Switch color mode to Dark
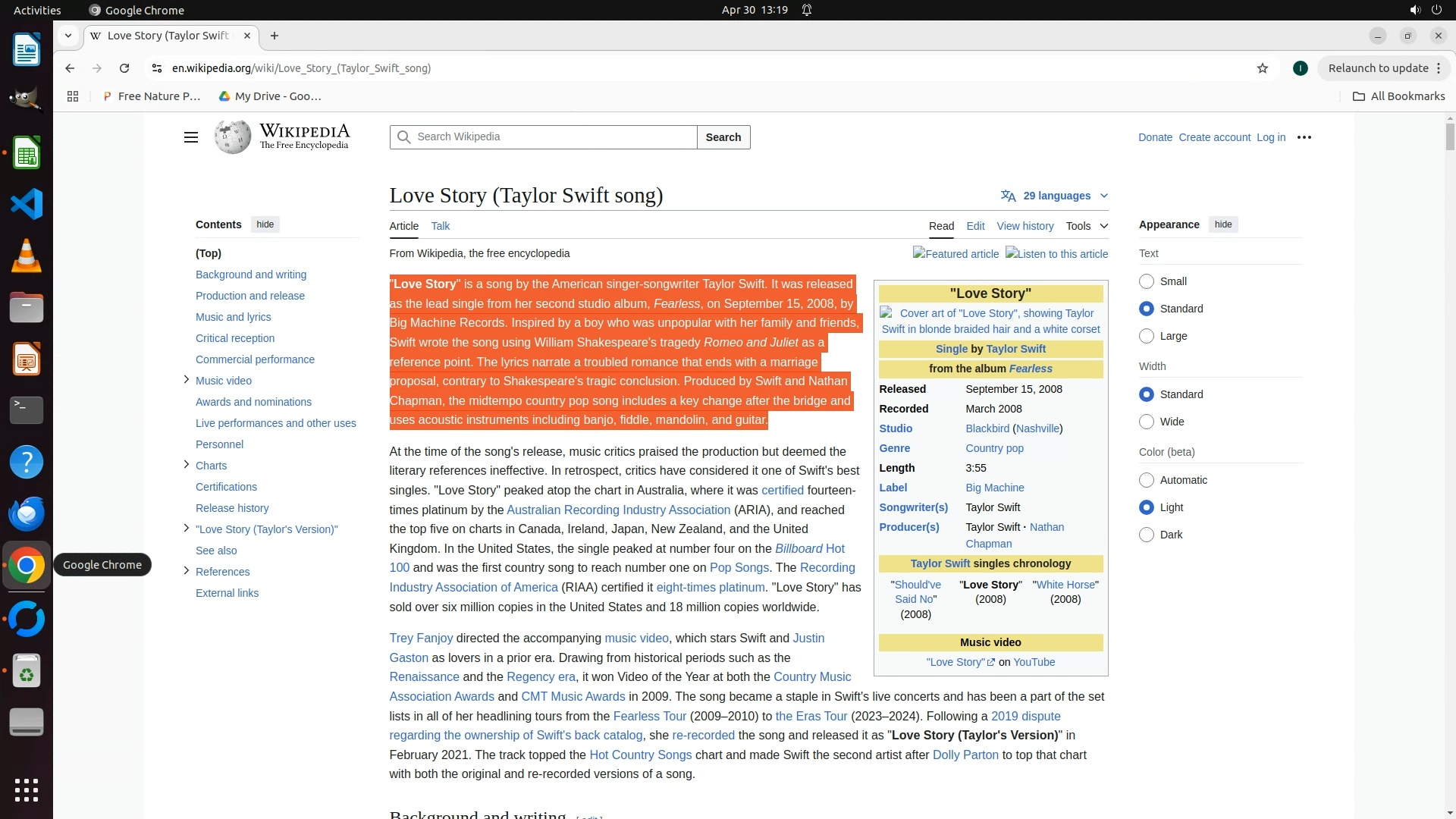1456x819 pixels. pos(1147,535)
